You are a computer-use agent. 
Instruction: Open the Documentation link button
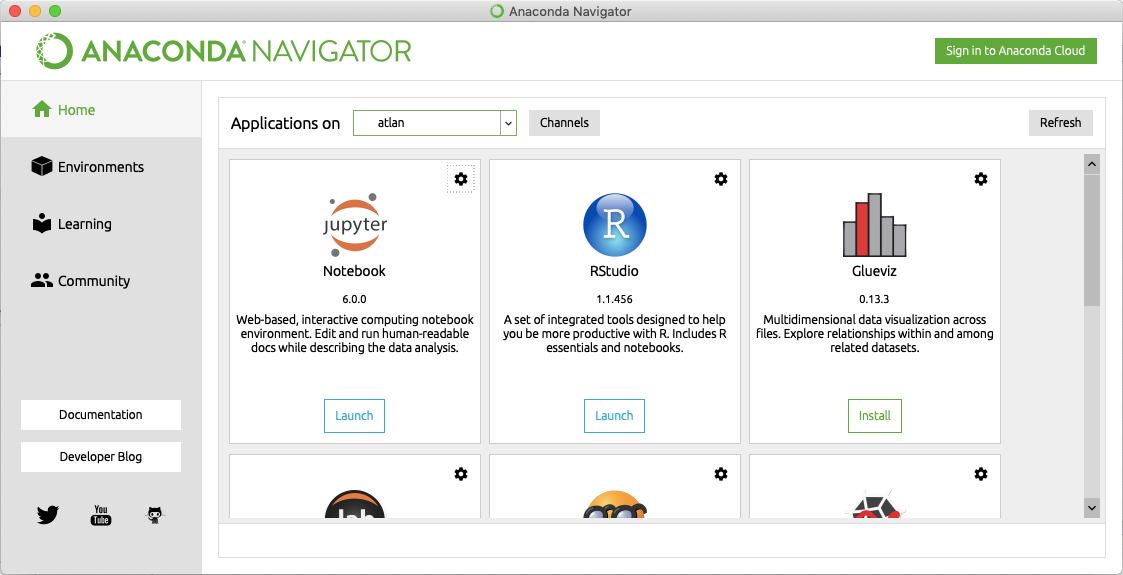point(101,415)
